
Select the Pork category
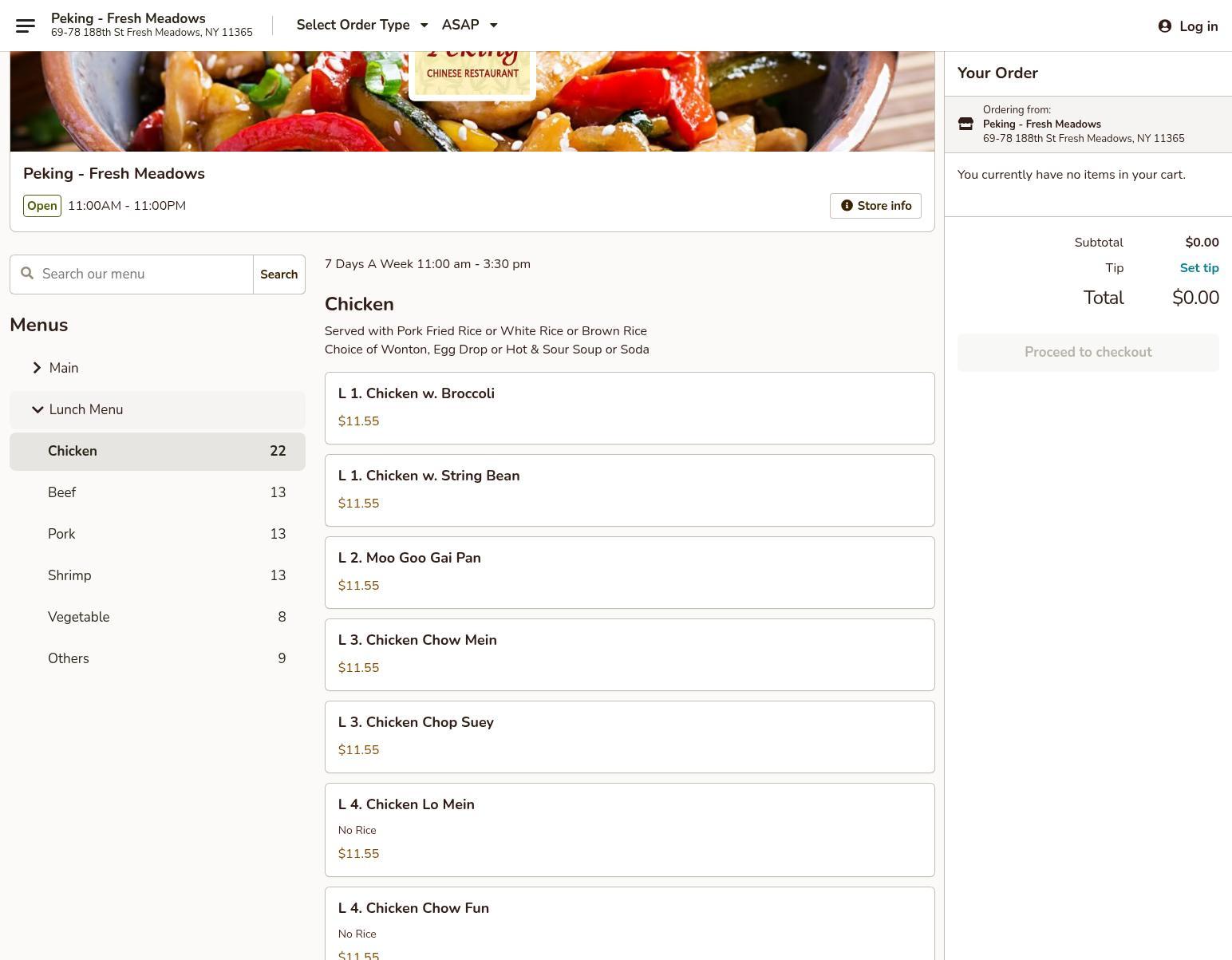157,534
